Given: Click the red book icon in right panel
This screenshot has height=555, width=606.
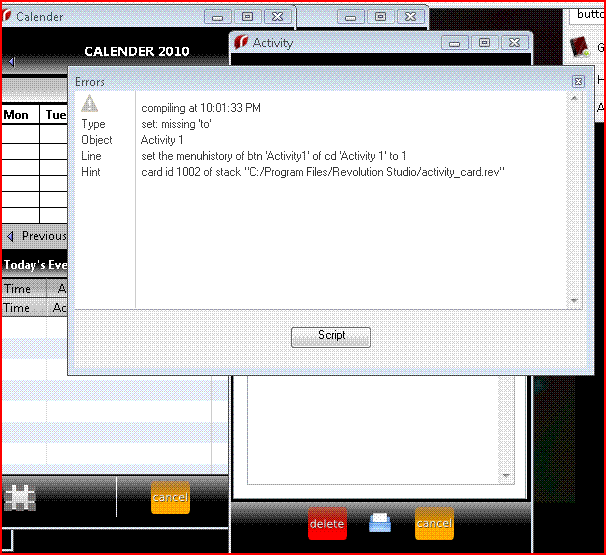Looking at the screenshot, I should [579, 47].
